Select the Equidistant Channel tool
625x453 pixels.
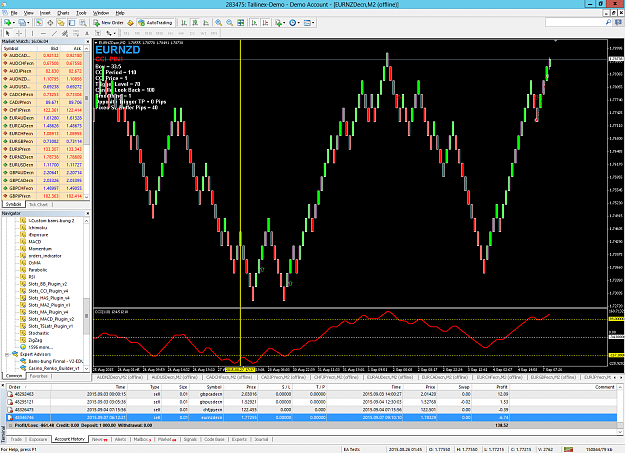coord(65,33)
